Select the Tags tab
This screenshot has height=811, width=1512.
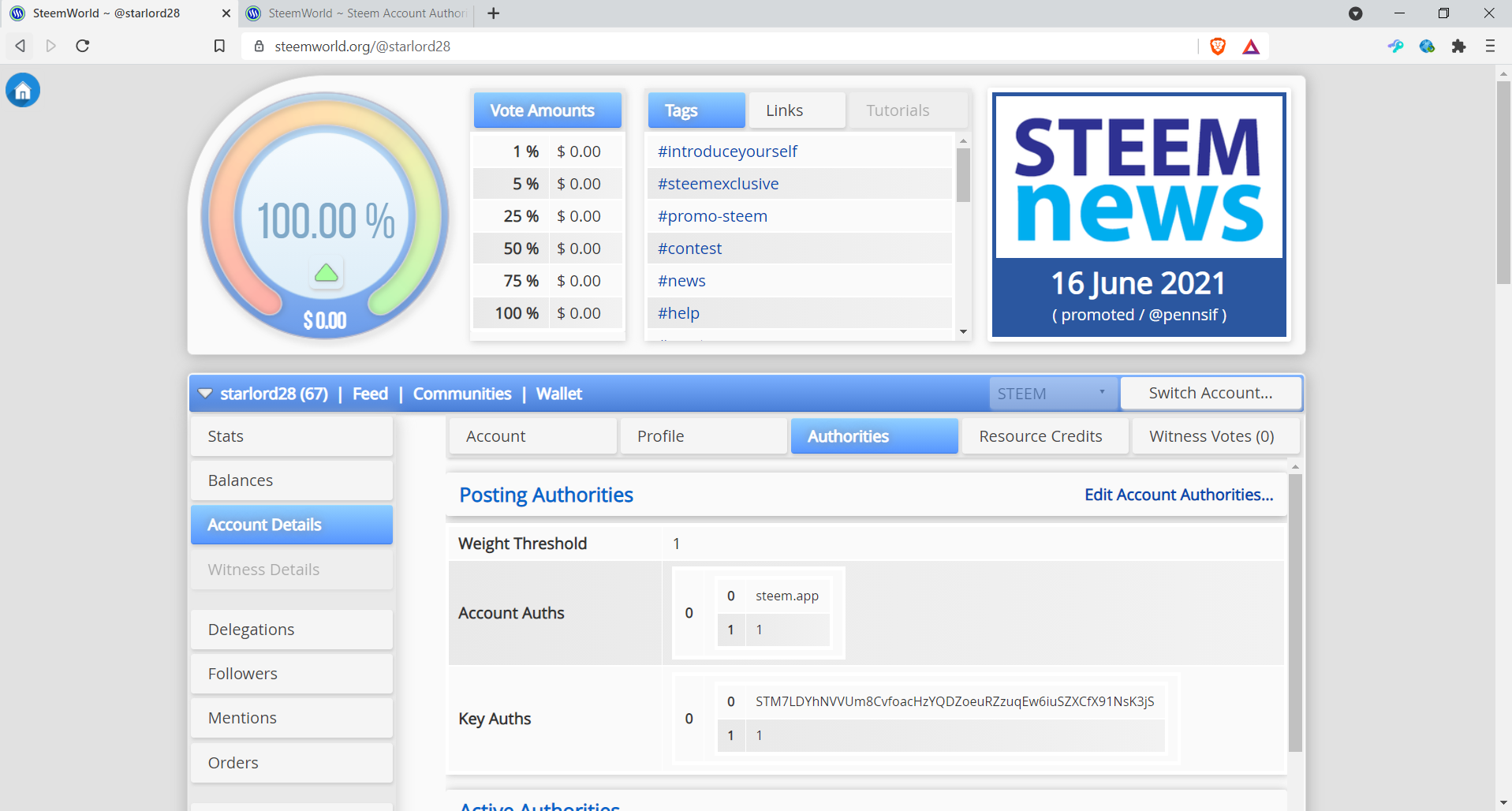pyautogui.click(x=696, y=110)
